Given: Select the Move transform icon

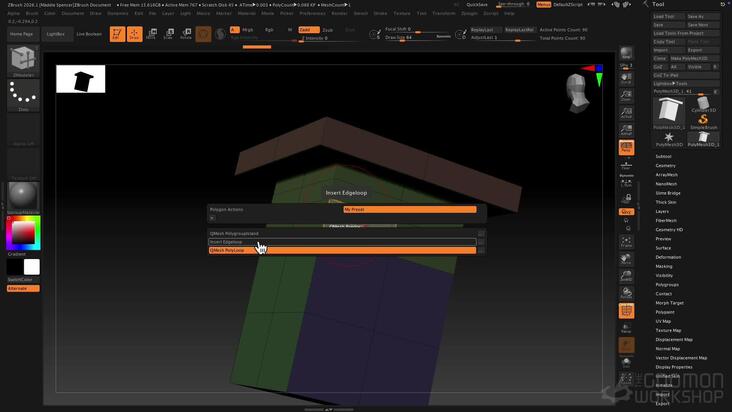Looking at the screenshot, I should (x=151, y=34).
